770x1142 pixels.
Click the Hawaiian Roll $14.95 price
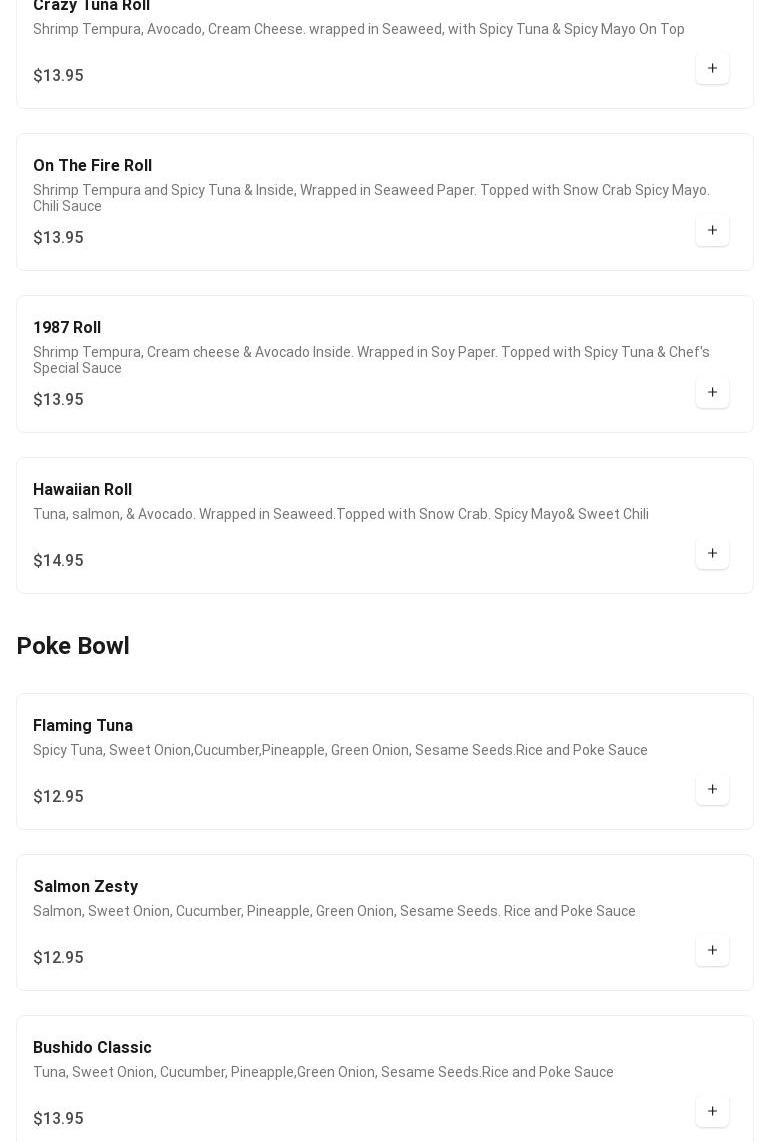click(x=58, y=561)
